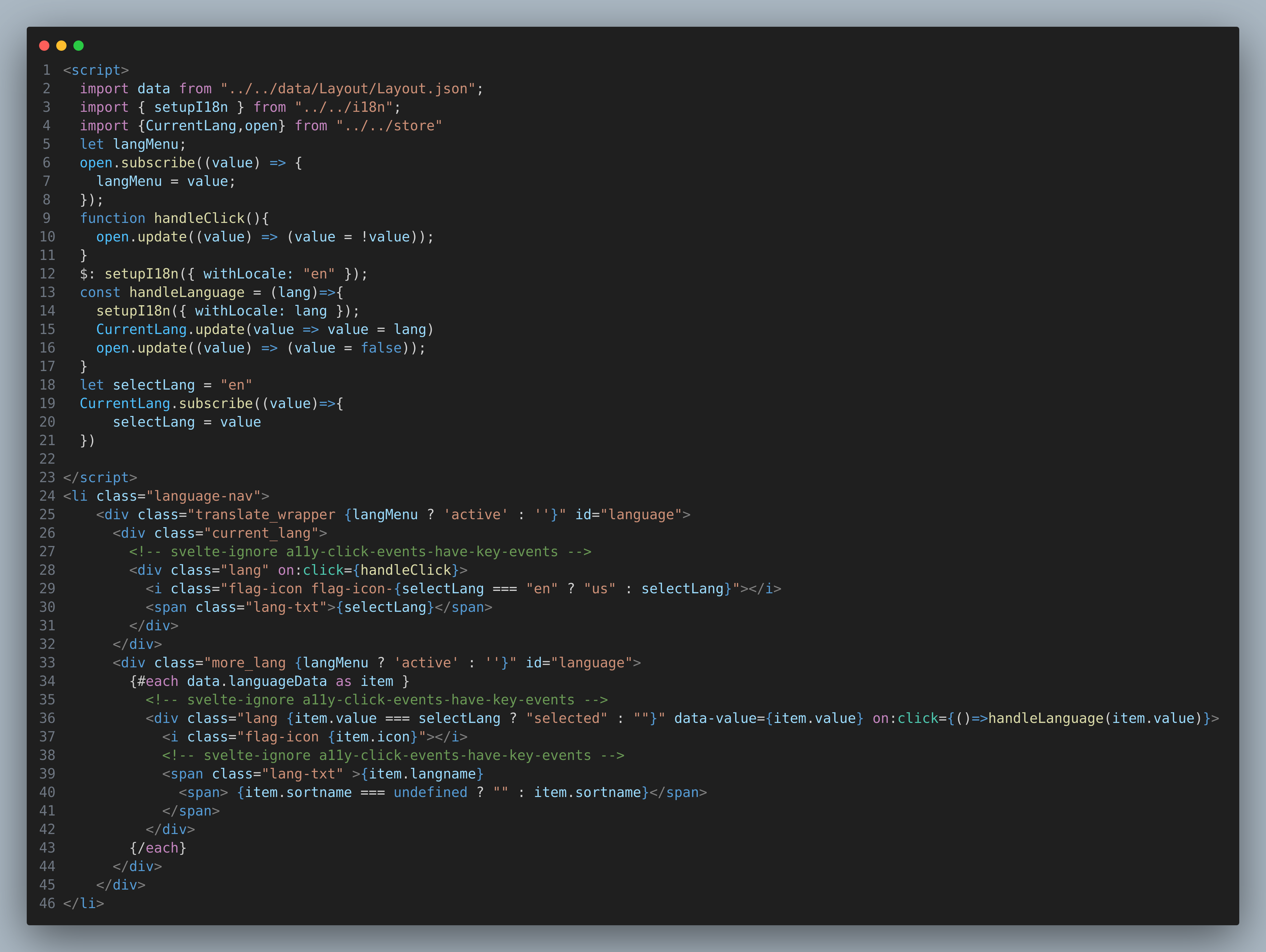Click the yellow minimize window dot
The height and width of the screenshot is (952, 1266).
[x=61, y=46]
